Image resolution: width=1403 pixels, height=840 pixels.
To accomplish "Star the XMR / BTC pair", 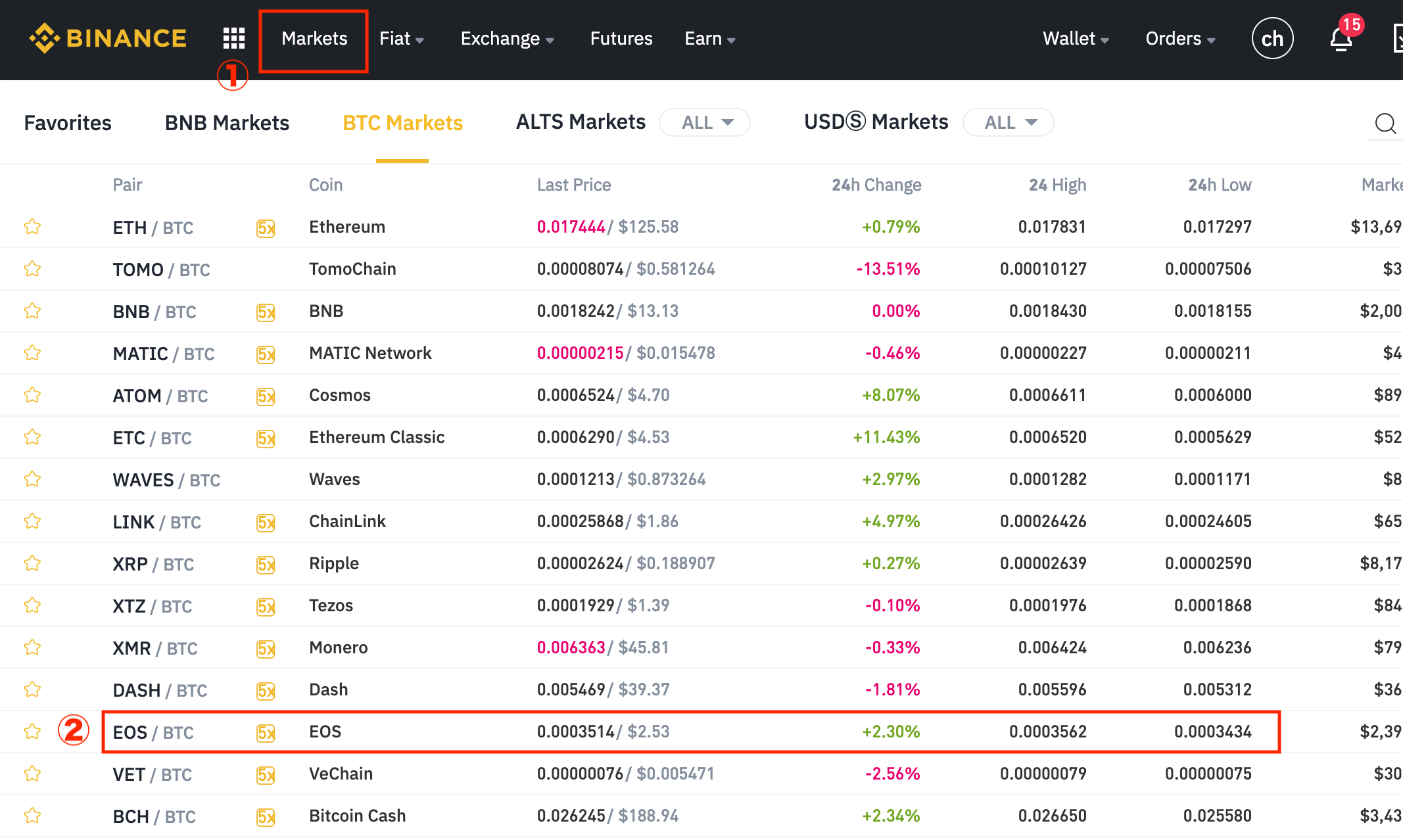I will point(32,647).
